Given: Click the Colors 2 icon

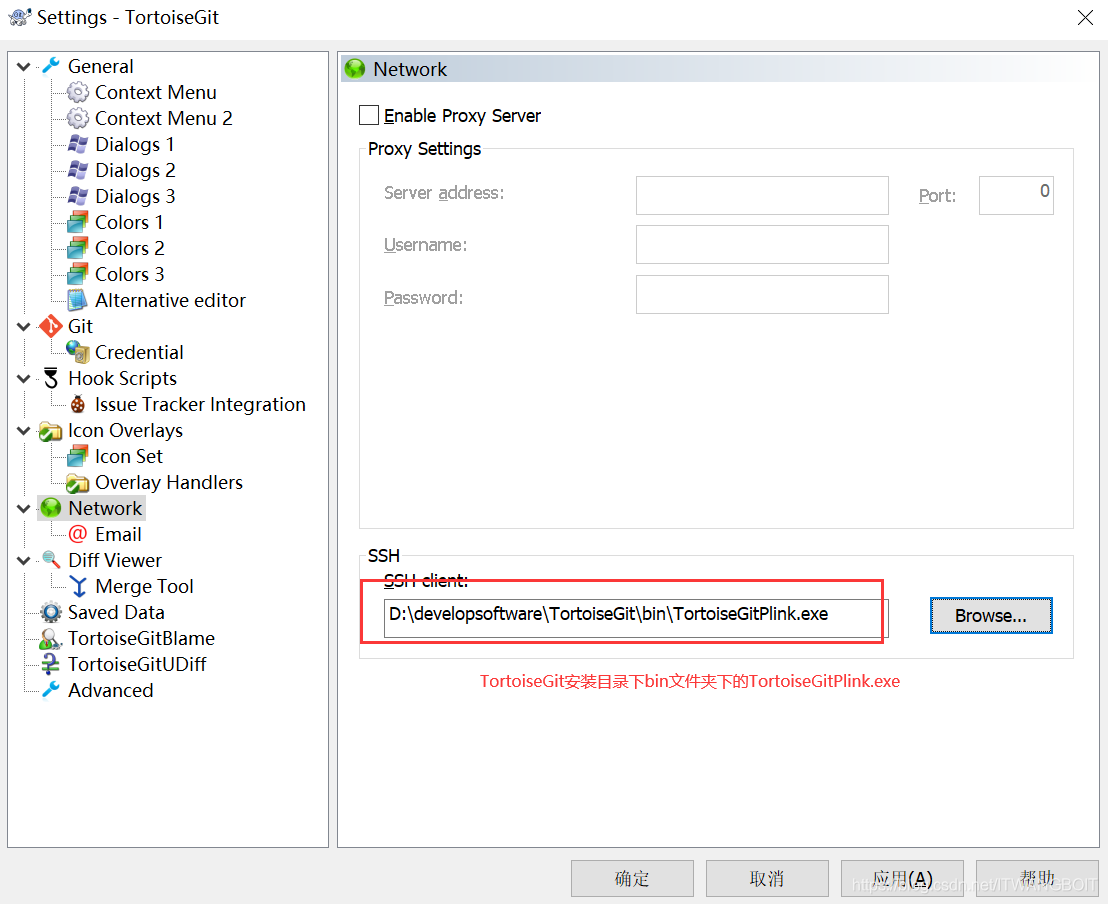Looking at the screenshot, I should tap(78, 248).
